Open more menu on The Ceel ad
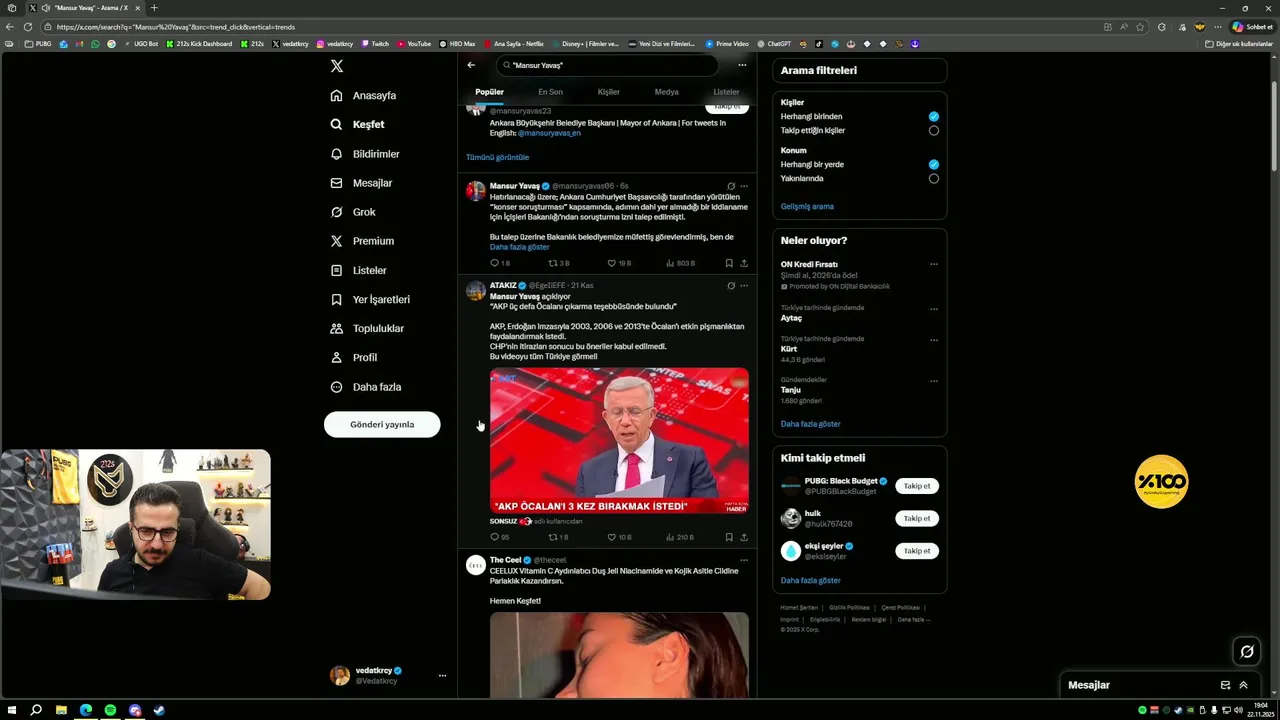1280x720 pixels. click(744, 560)
